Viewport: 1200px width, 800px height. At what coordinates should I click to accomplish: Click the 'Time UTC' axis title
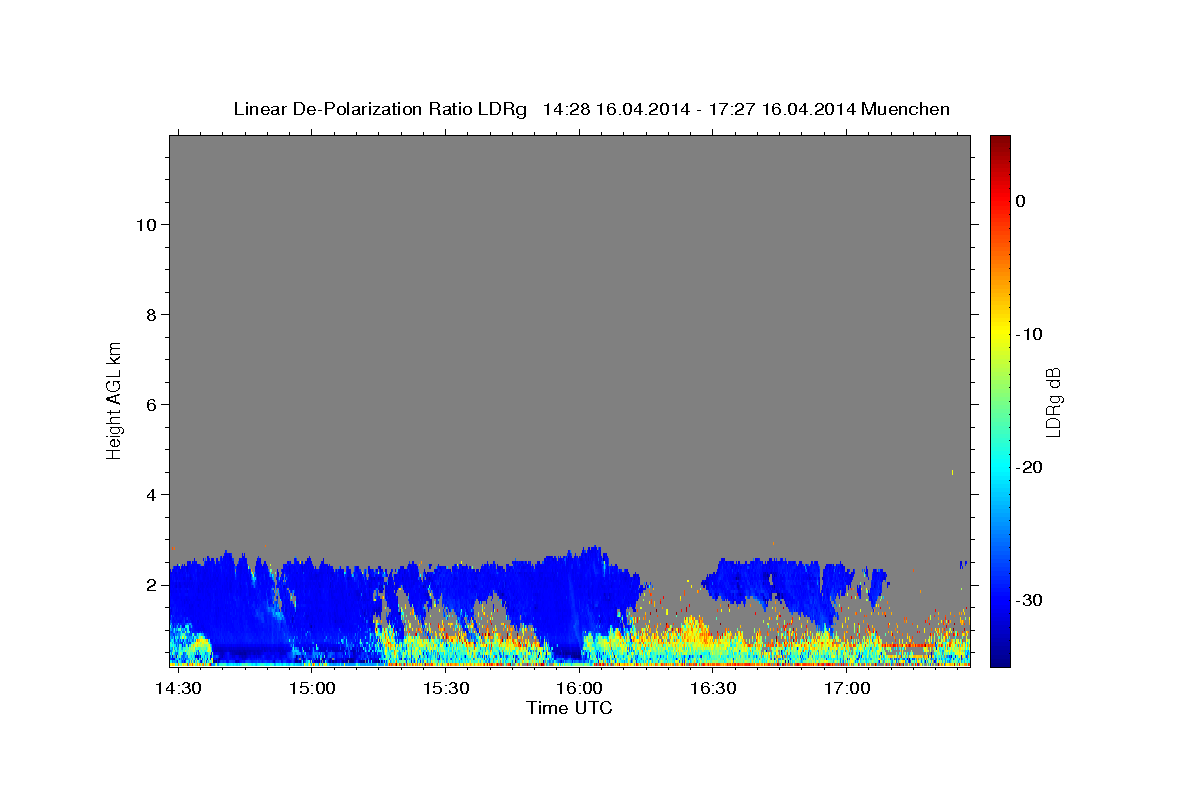tap(569, 708)
